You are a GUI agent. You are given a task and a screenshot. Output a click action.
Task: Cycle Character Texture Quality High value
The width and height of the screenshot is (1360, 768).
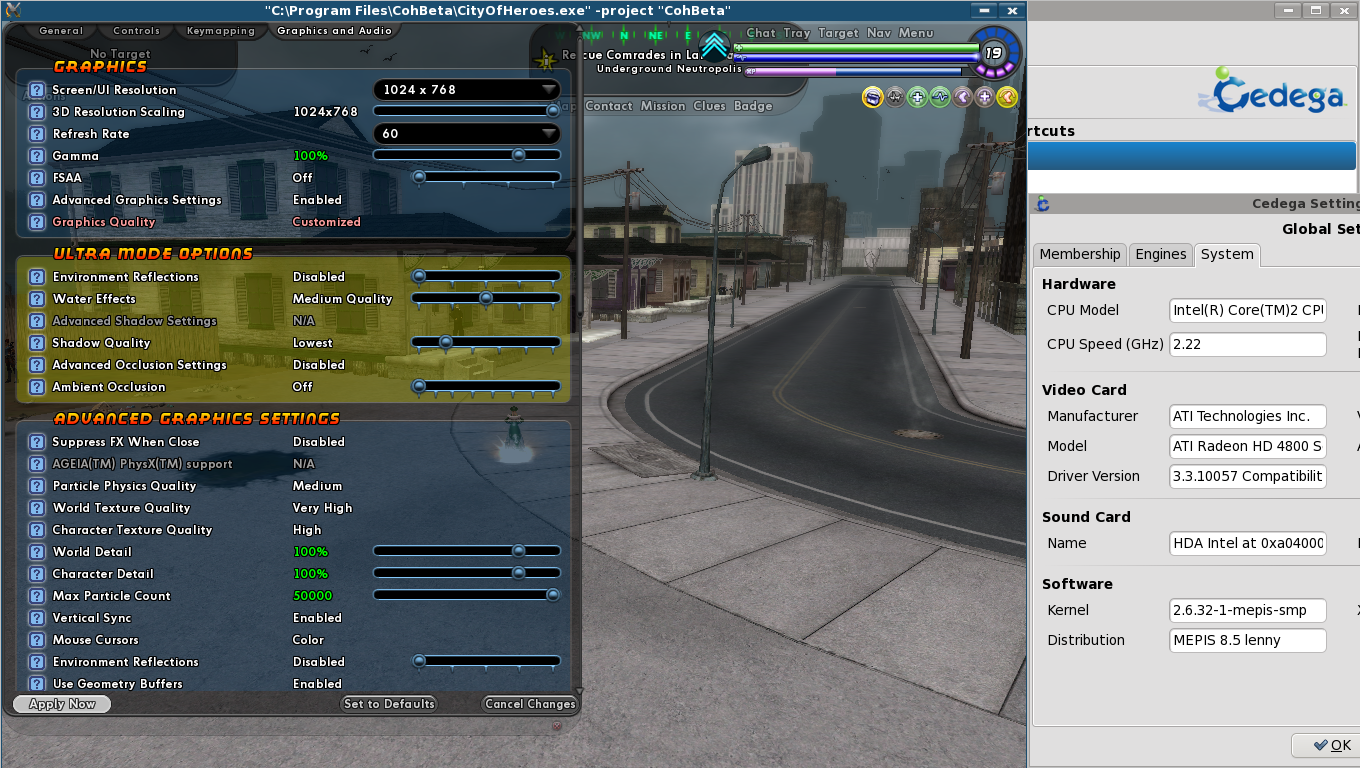click(307, 530)
